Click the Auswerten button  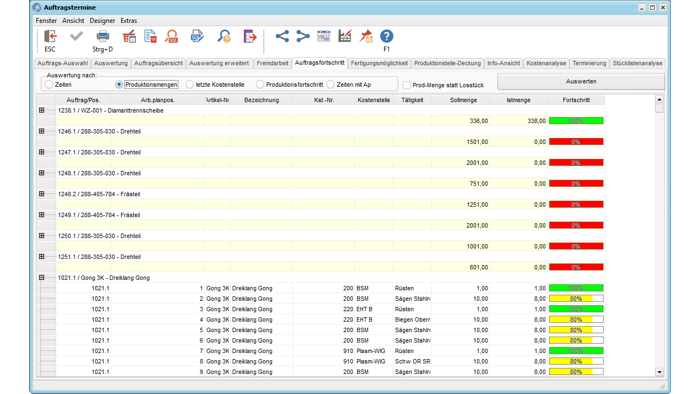pos(581,82)
